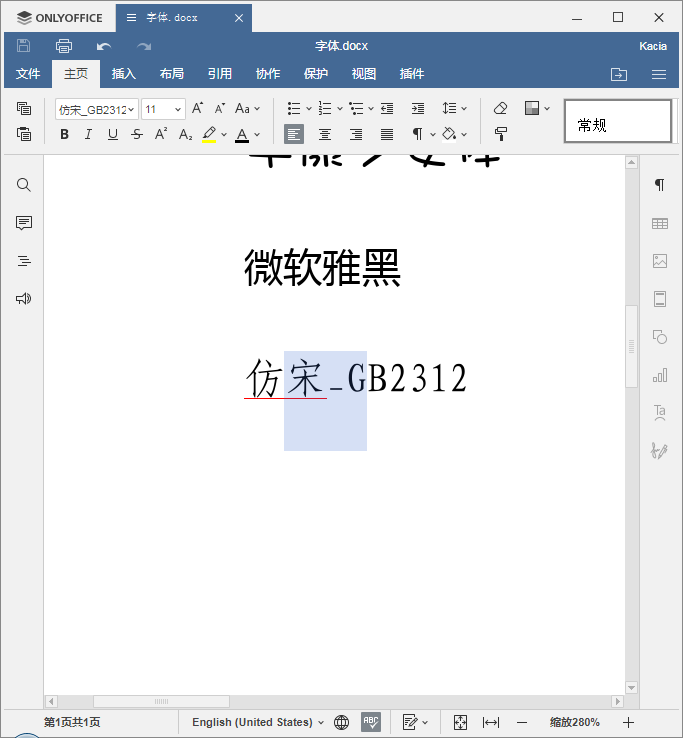Toggle subscript formatting
The image size is (683, 738).
185,135
